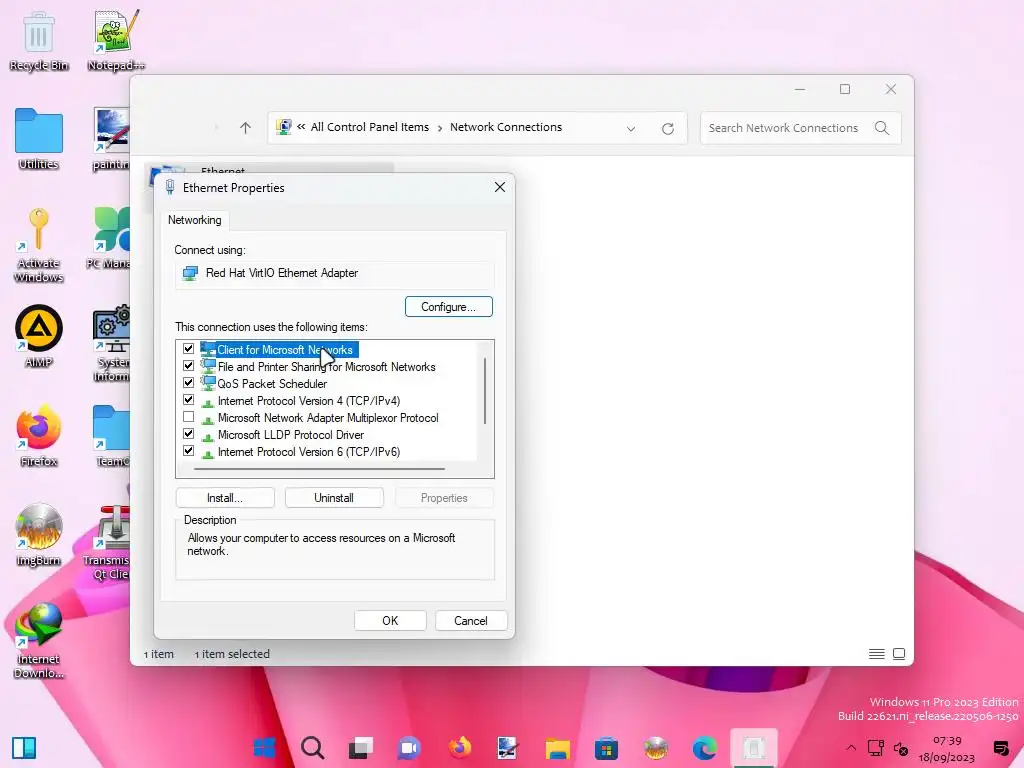Viewport: 1024px width, 768px height.
Task: Show hidden tray icons chevron
Action: click(850, 748)
